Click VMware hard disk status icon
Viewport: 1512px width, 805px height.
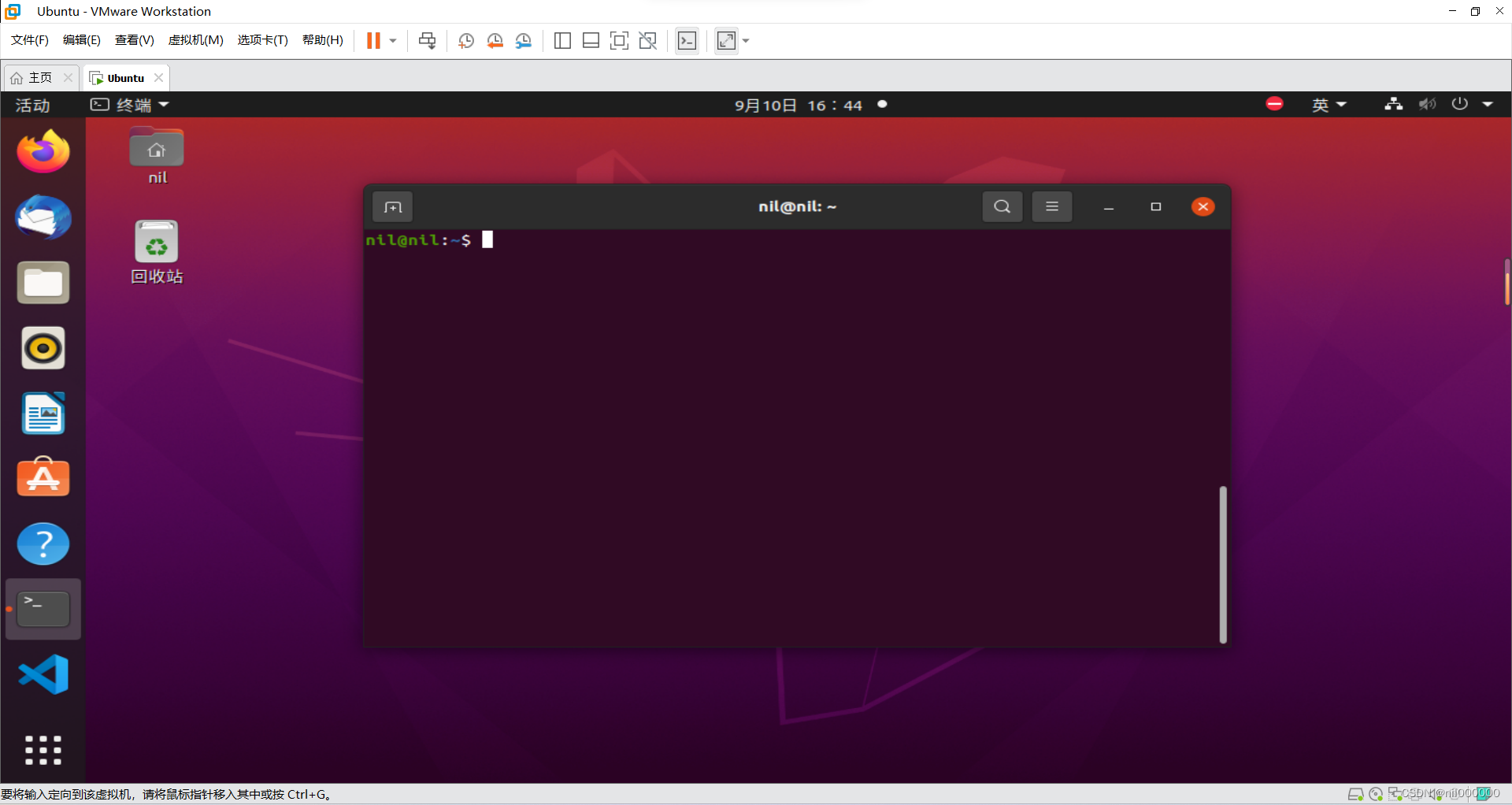click(x=1355, y=794)
